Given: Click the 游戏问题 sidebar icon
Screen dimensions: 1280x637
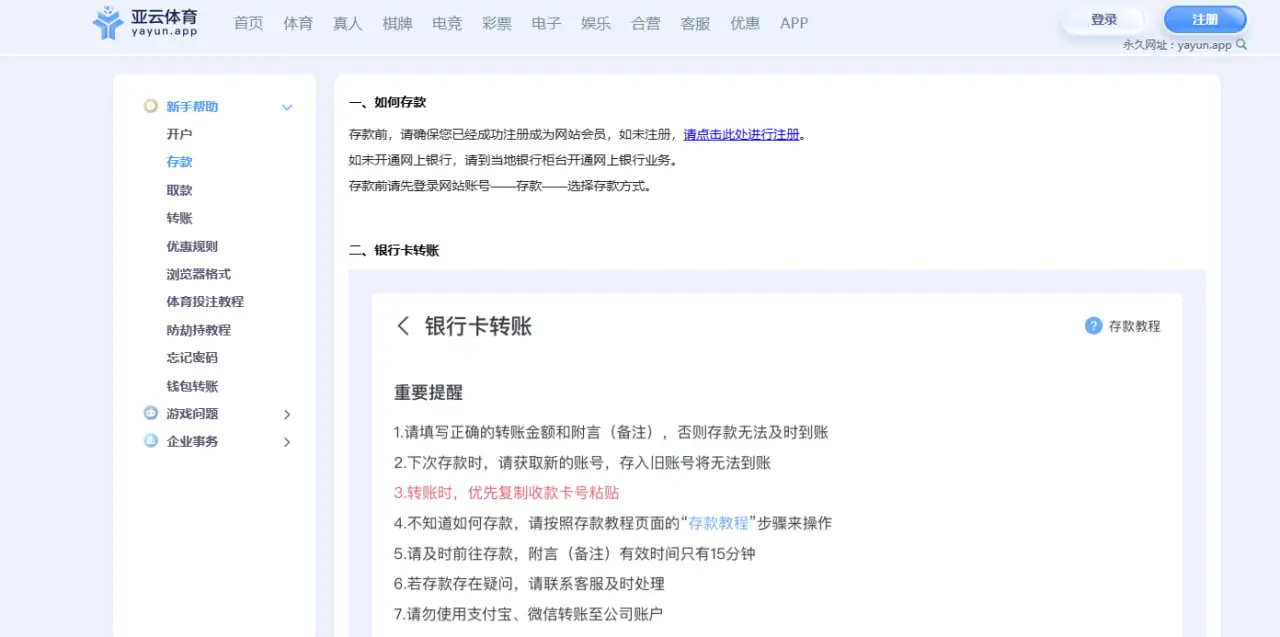Looking at the screenshot, I should coord(151,413).
